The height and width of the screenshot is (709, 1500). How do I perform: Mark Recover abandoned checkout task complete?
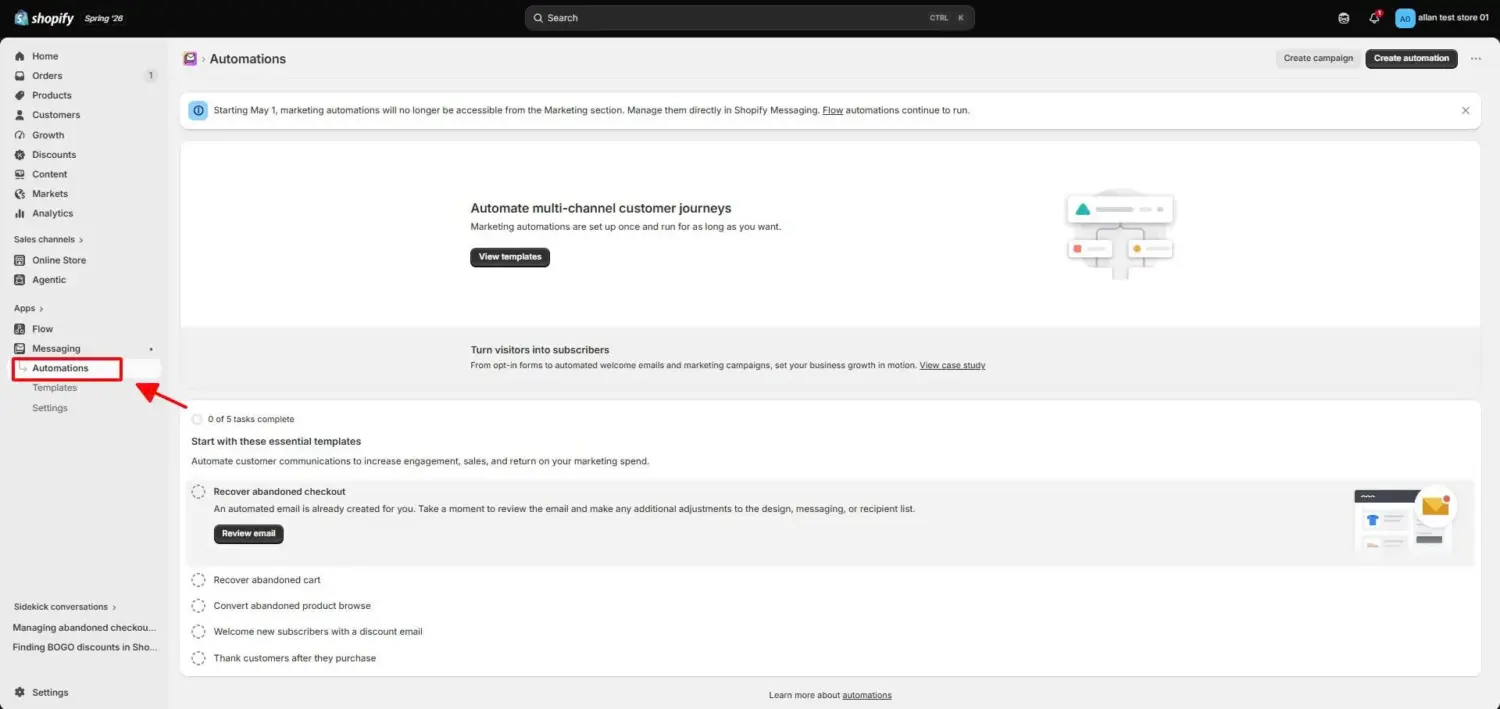(198, 492)
